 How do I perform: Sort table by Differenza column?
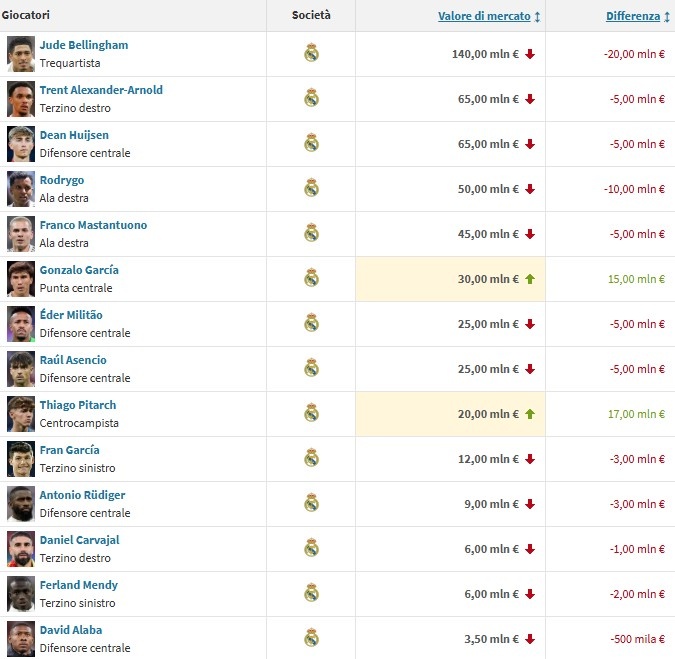click(632, 16)
